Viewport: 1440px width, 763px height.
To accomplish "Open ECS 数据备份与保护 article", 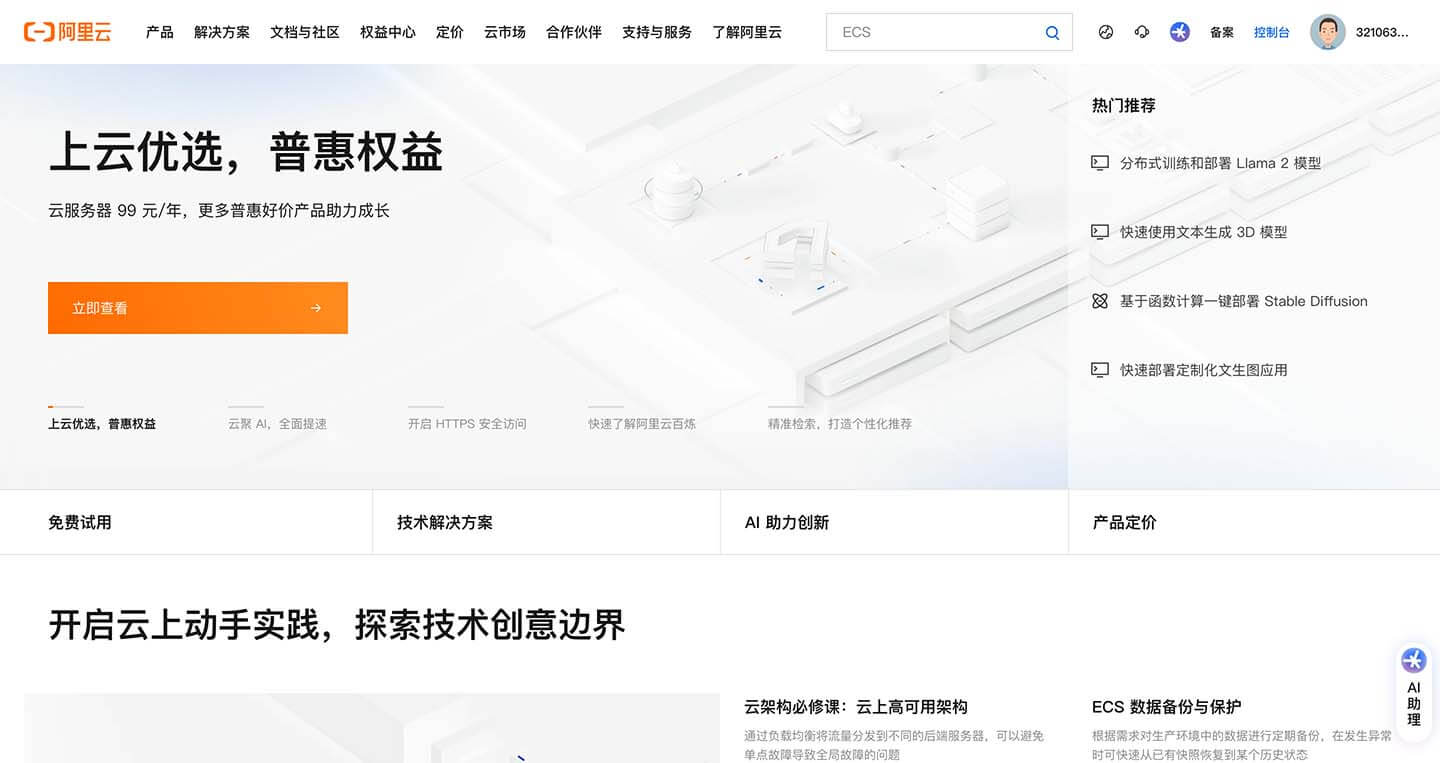I will [1166, 707].
